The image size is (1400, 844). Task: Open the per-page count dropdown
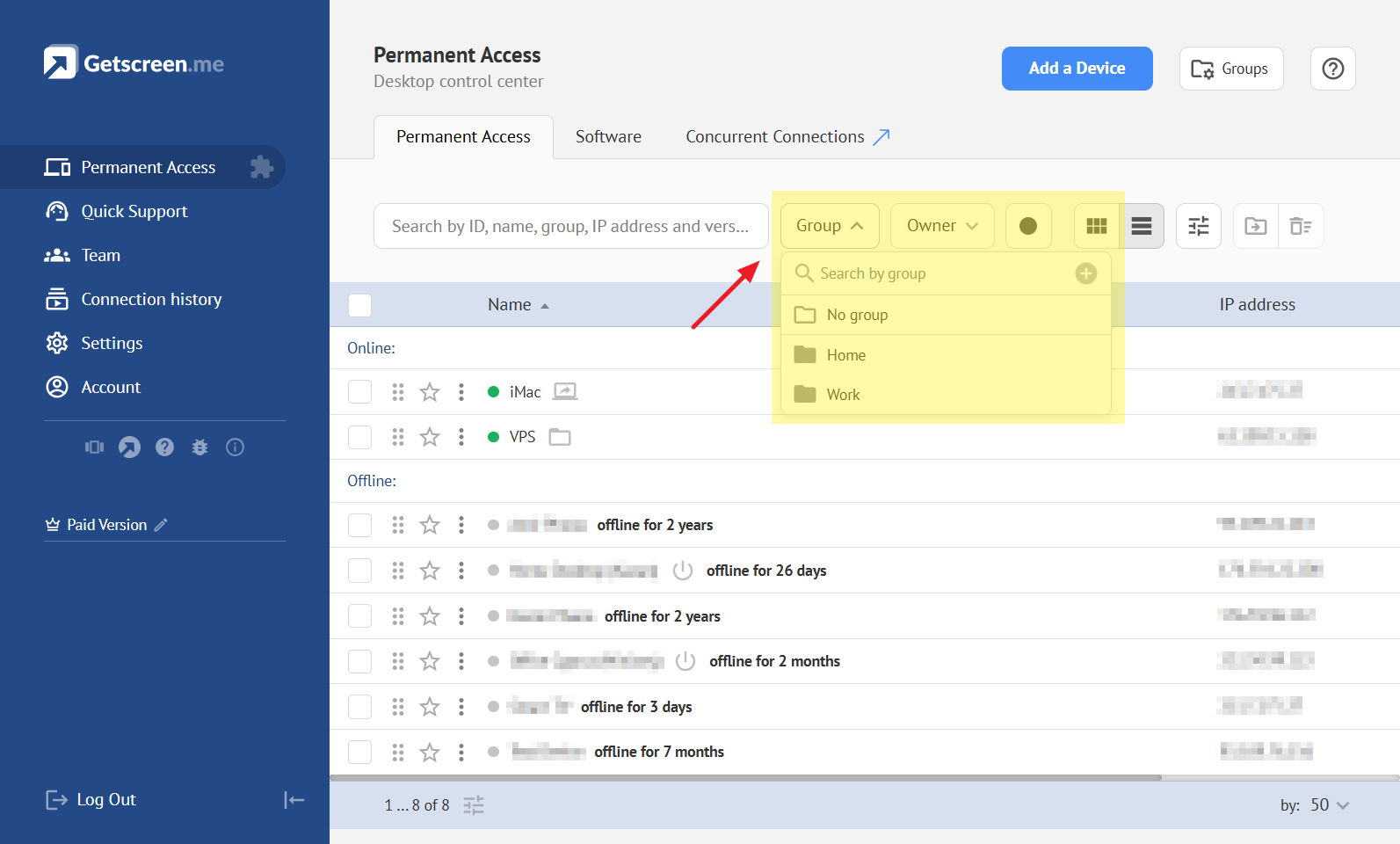pos(1329,804)
